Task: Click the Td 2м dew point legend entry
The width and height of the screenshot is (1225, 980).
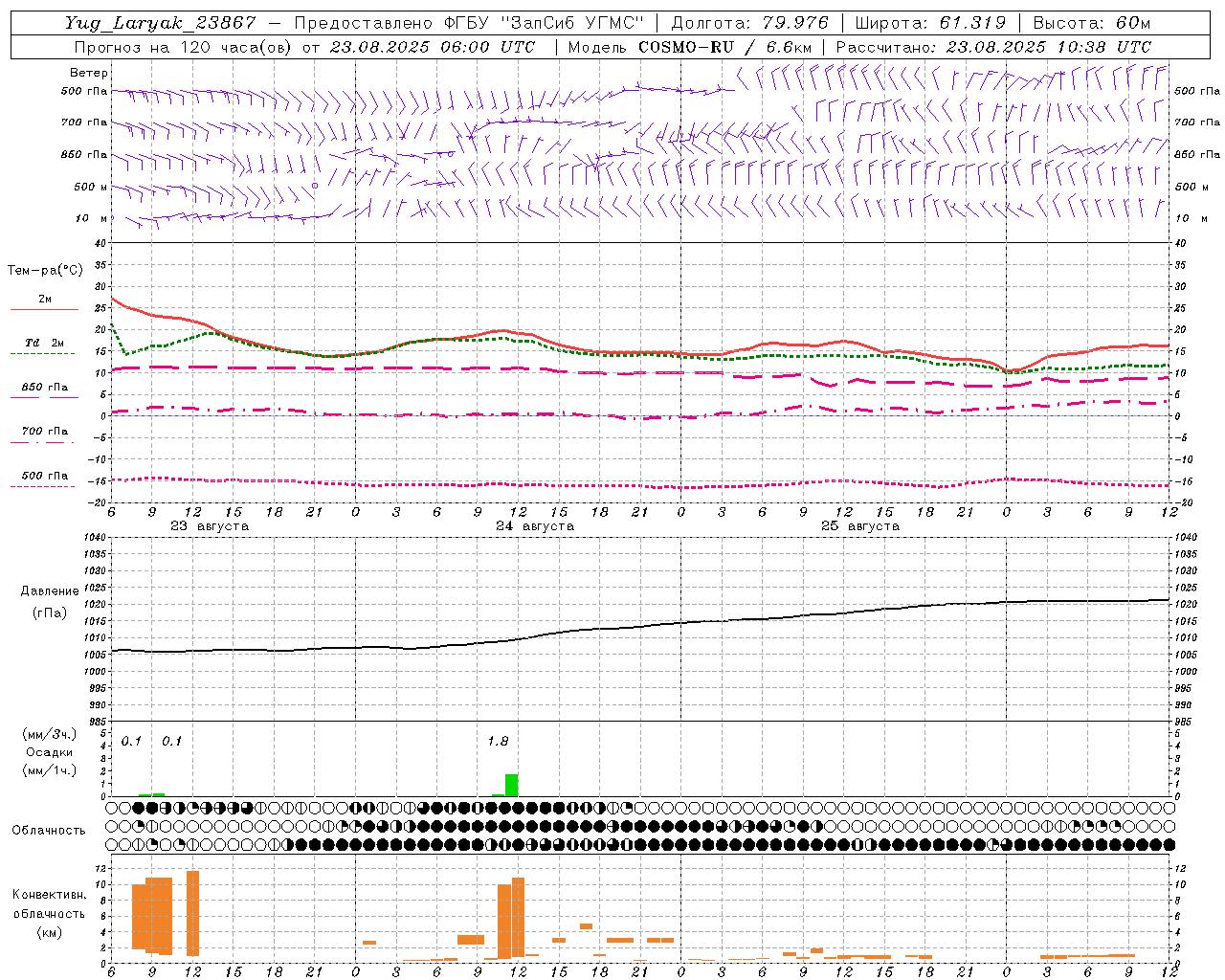Action: point(44,343)
